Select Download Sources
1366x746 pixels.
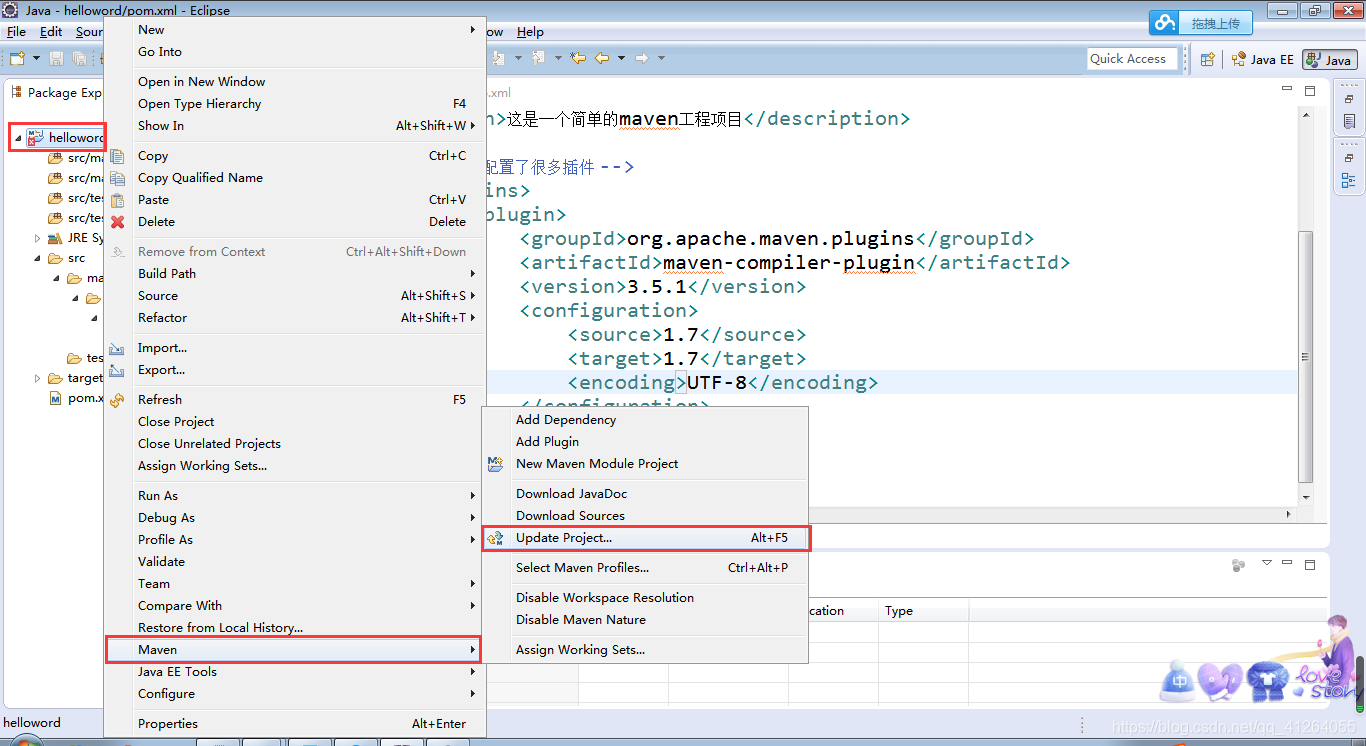click(645, 516)
